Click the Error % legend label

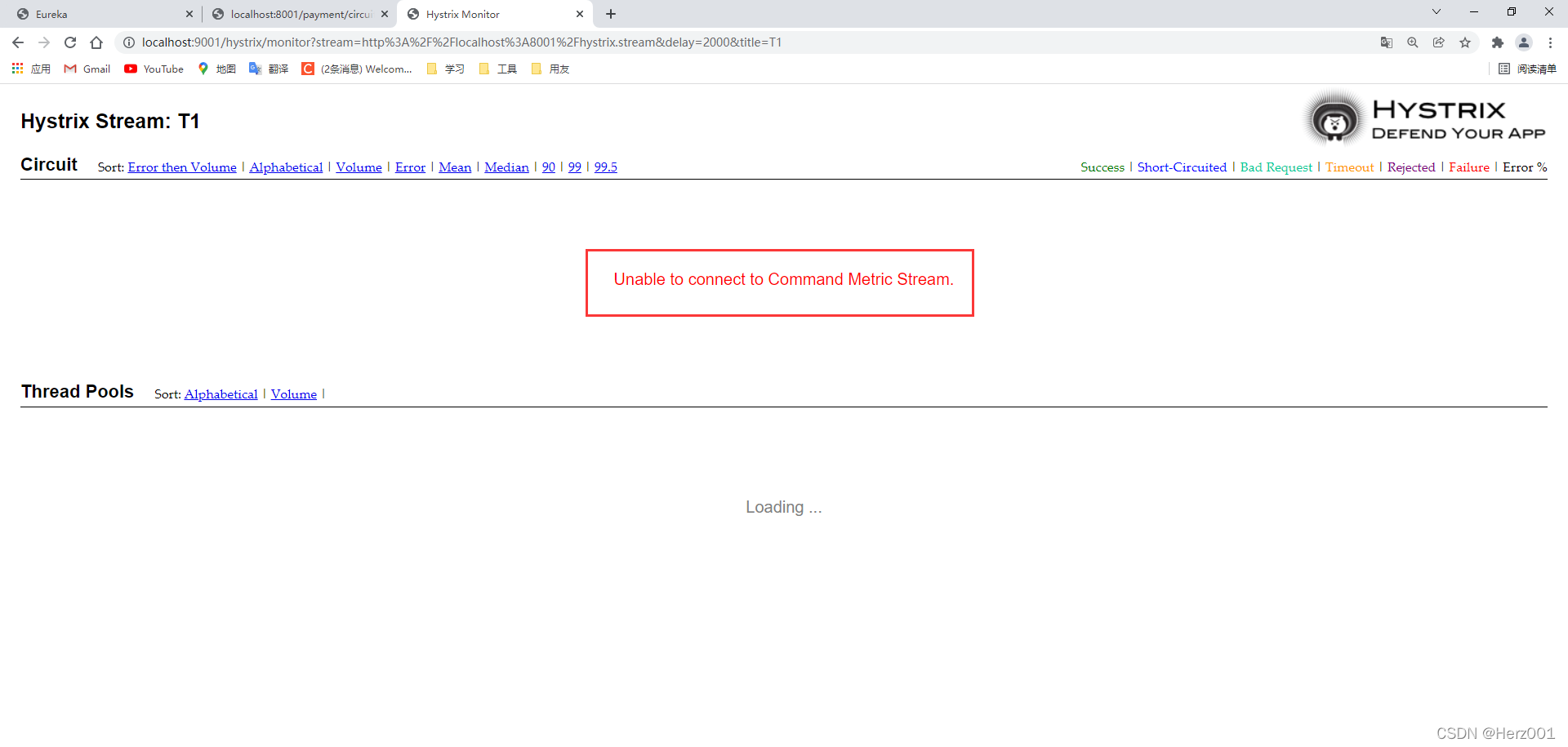click(x=1525, y=167)
